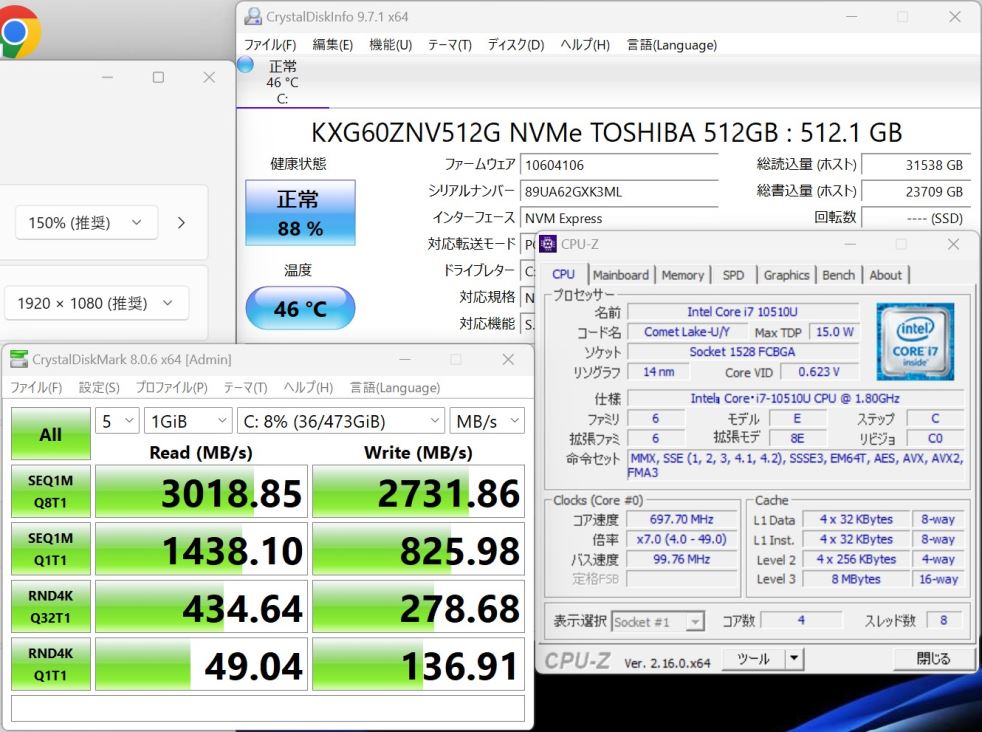Viewport: 982px width, 732px height.
Task: Click the KXG60ZNV512G drive title text
Action: (606, 132)
